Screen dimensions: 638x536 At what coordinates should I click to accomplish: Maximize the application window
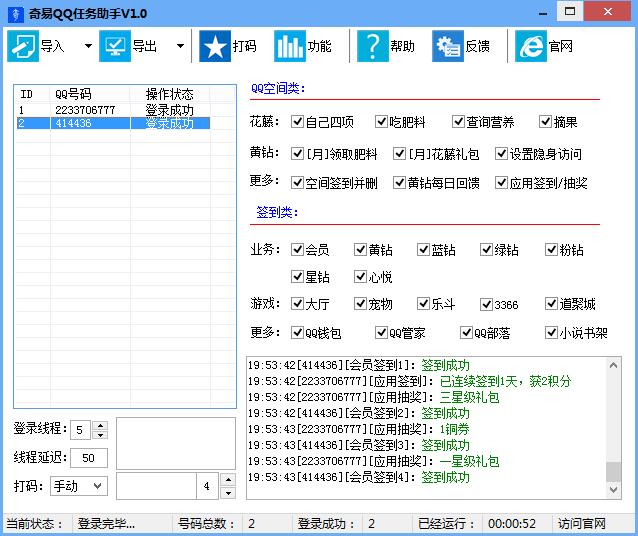[x=570, y=11]
